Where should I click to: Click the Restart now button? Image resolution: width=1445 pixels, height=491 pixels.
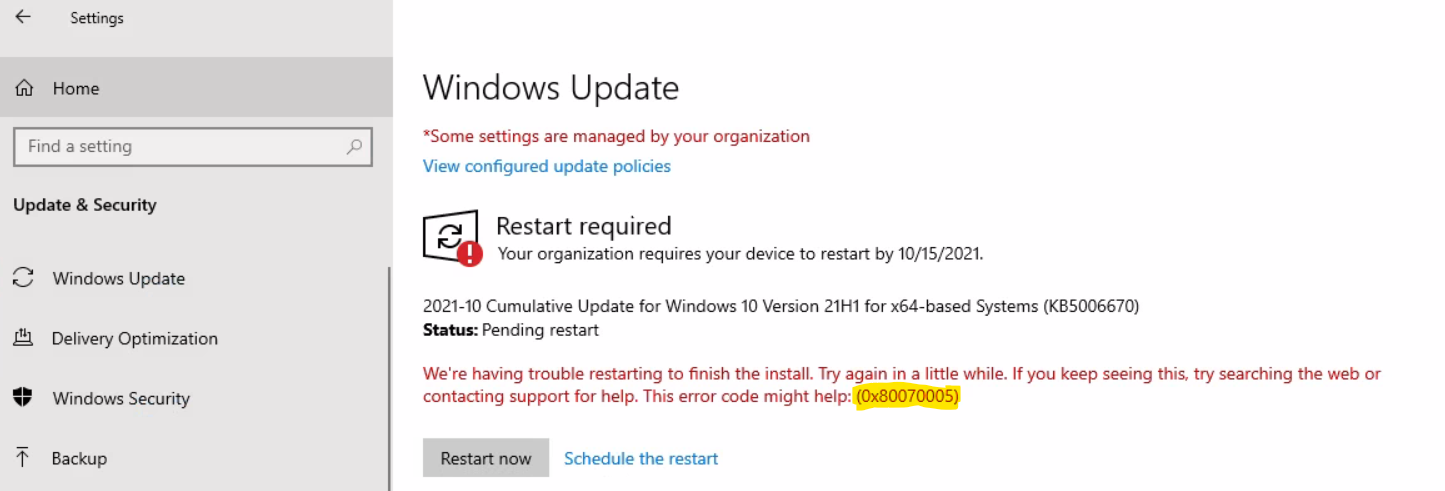[486, 458]
